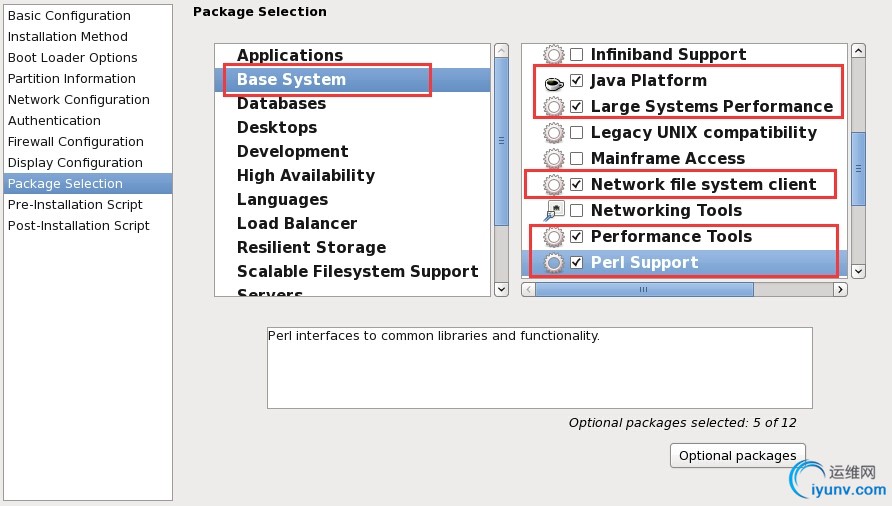Select the Resilient Storage category
Image resolution: width=892 pixels, height=506 pixels.
coord(352,248)
